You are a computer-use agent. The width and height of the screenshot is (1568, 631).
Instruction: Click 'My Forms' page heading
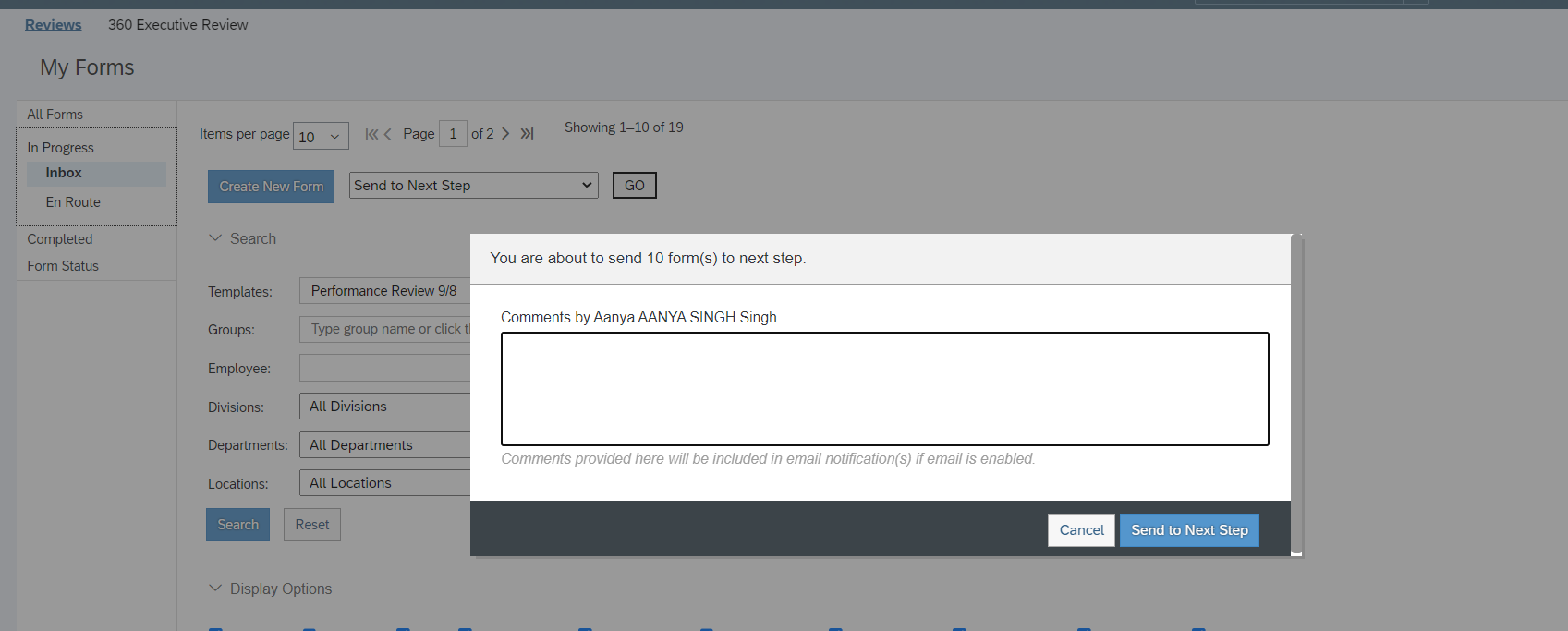point(87,67)
